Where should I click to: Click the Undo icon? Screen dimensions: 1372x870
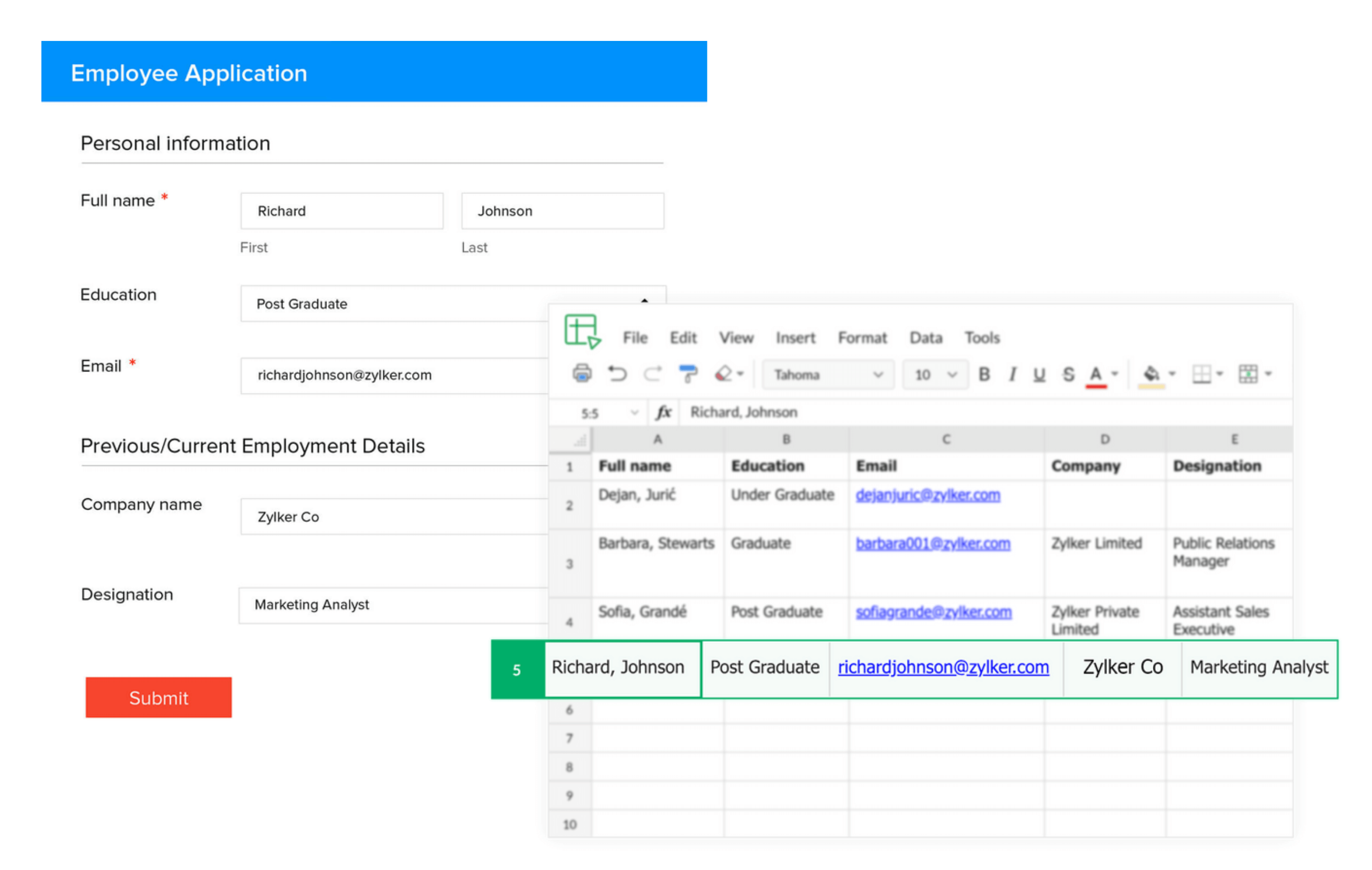click(618, 374)
